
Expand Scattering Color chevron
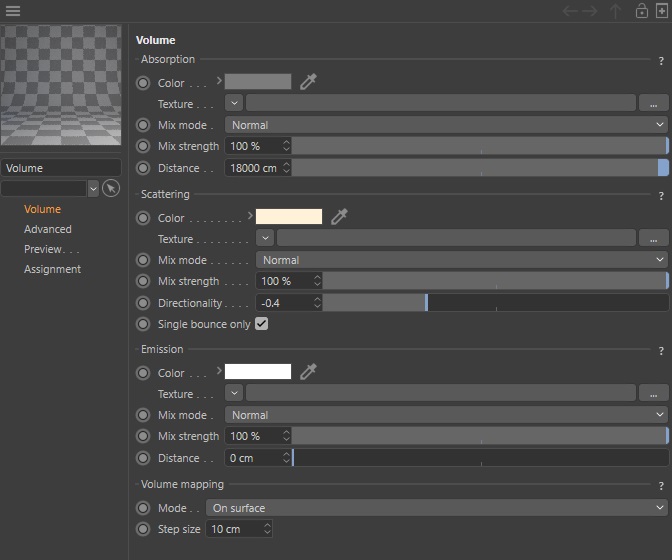point(250,216)
